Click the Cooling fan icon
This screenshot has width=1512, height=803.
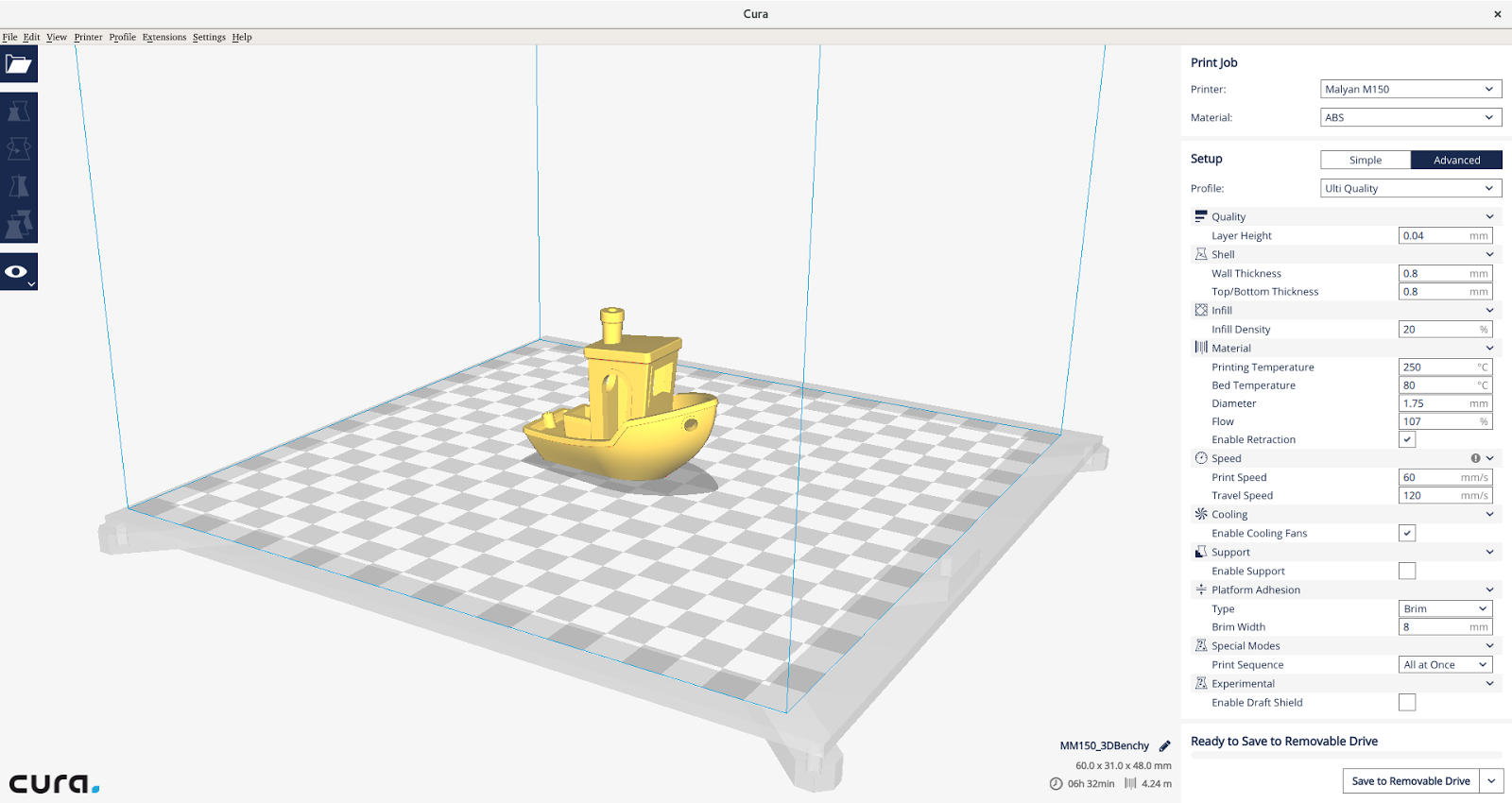pos(1201,514)
